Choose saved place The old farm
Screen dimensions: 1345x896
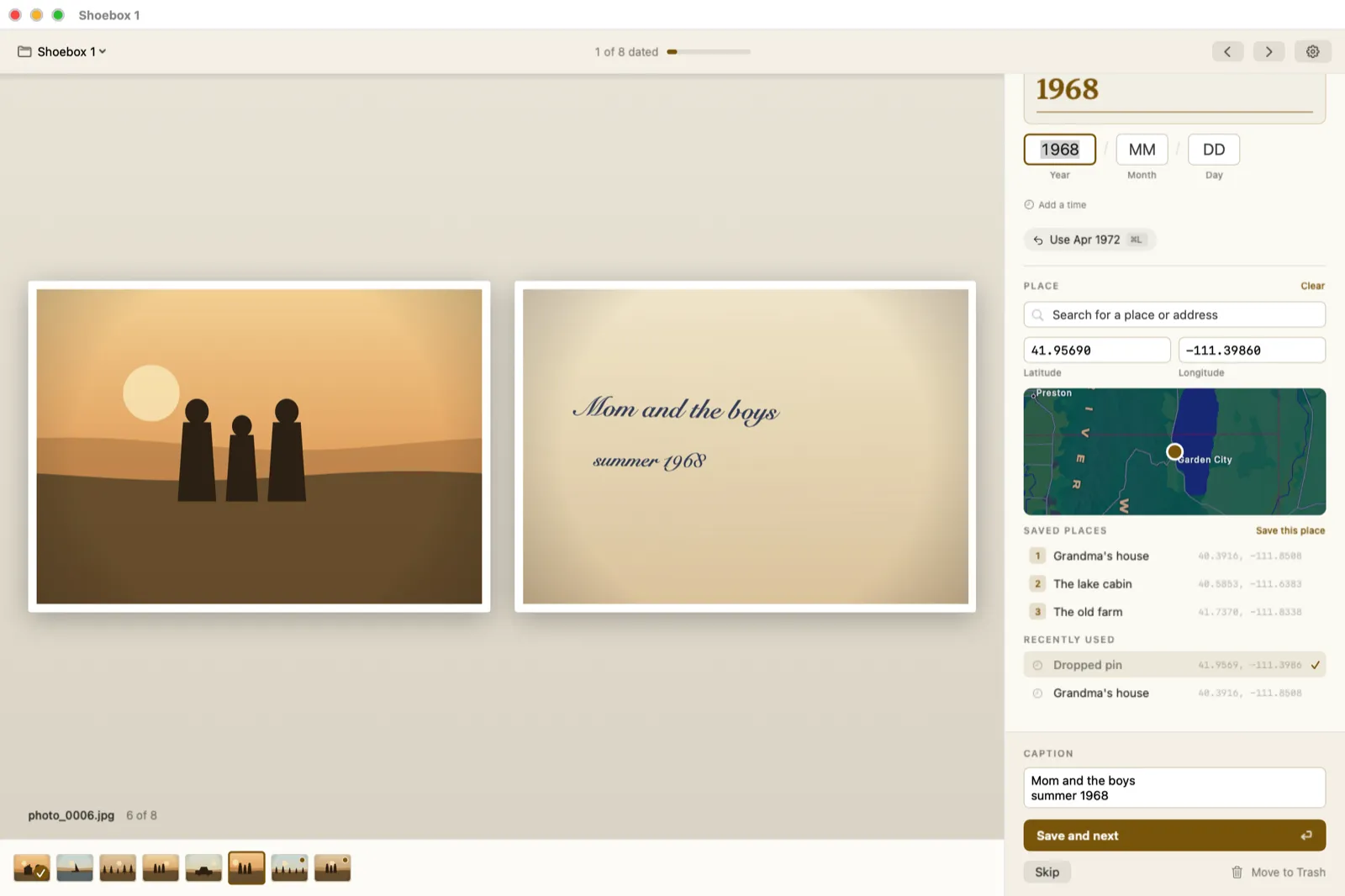[x=1174, y=612]
